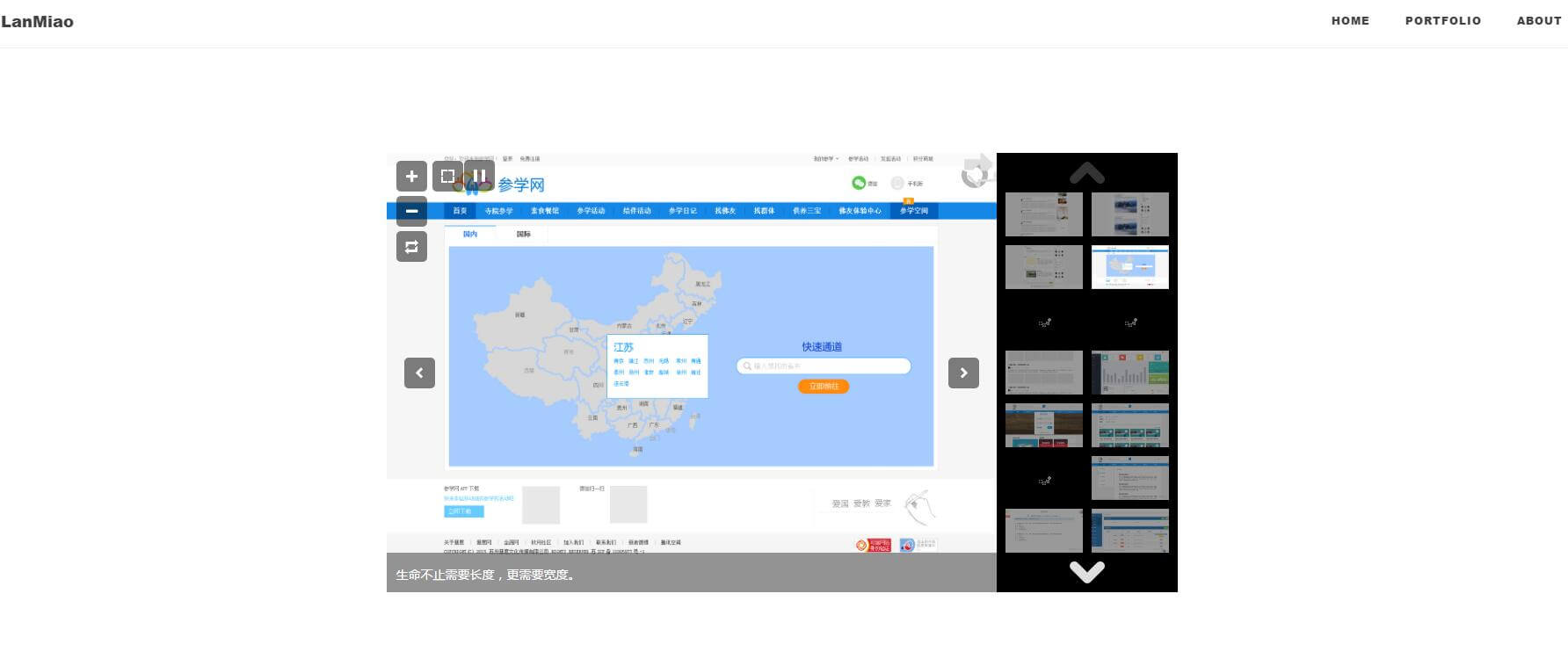Enter fullscreen mode on the slider
The height and width of the screenshot is (659, 1568).
point(447,176)
